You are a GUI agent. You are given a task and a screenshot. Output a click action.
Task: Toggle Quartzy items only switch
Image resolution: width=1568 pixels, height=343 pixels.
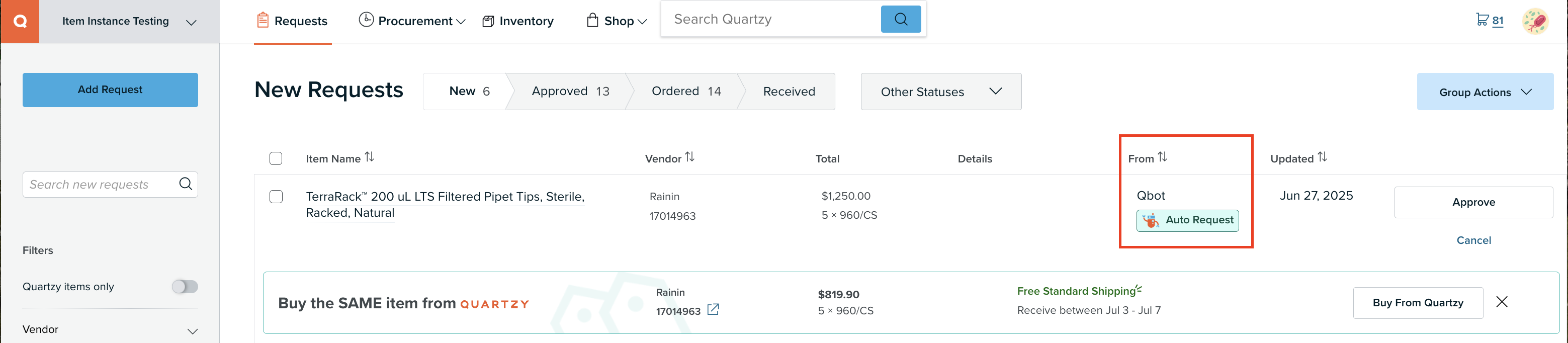point(185,286)
